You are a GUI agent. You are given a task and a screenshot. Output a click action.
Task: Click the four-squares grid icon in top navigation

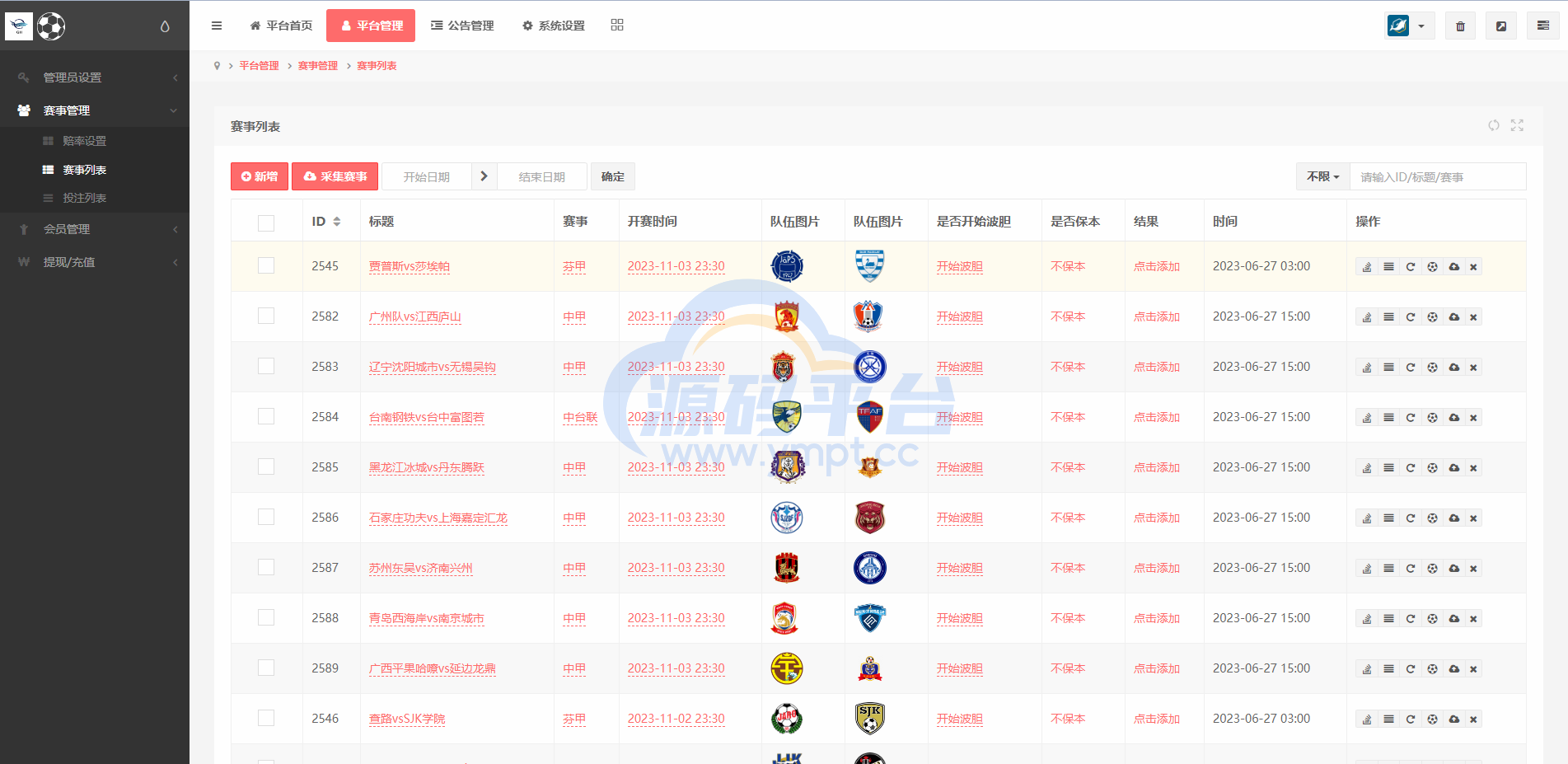617,26
